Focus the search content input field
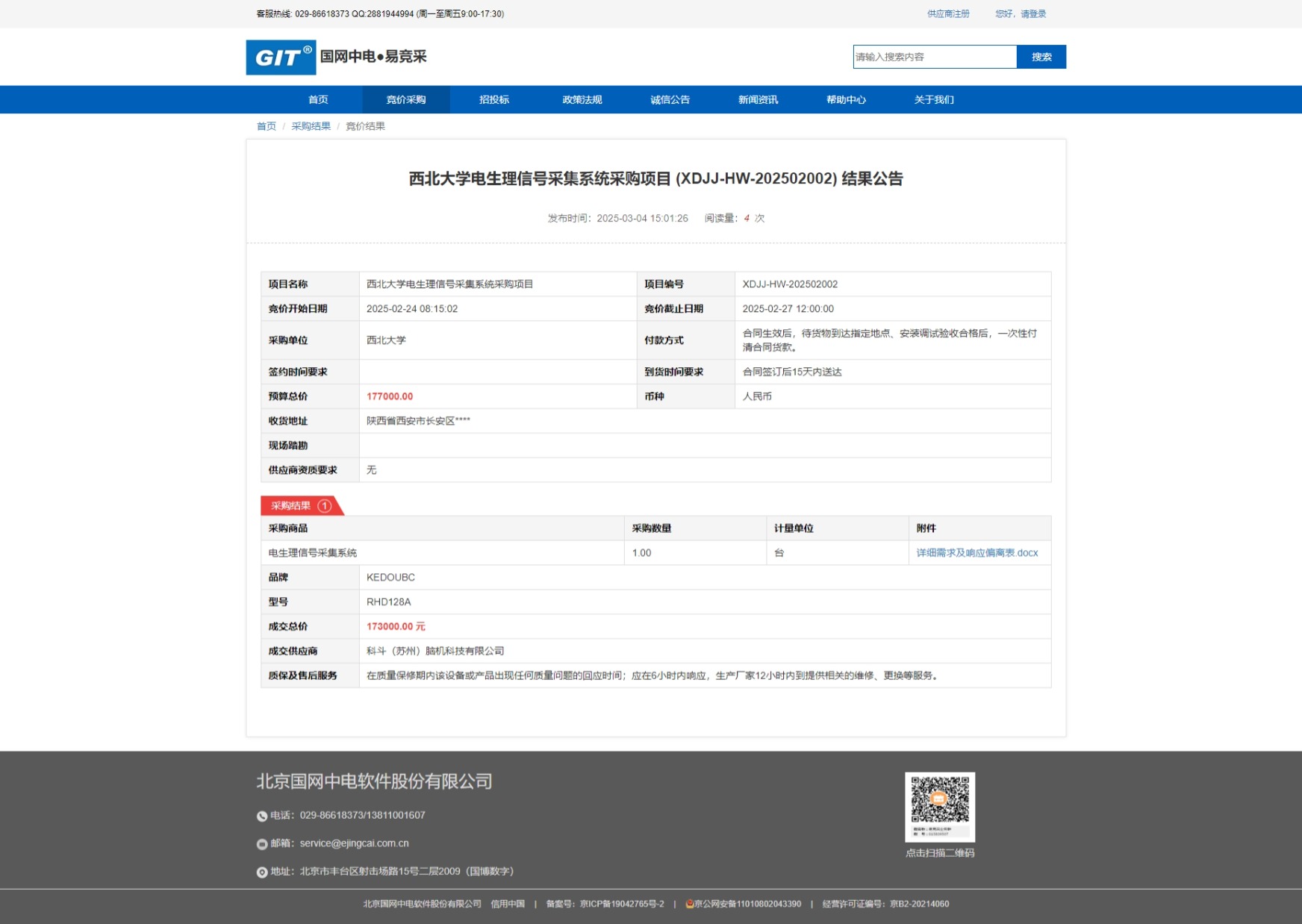 click(934, 57)
